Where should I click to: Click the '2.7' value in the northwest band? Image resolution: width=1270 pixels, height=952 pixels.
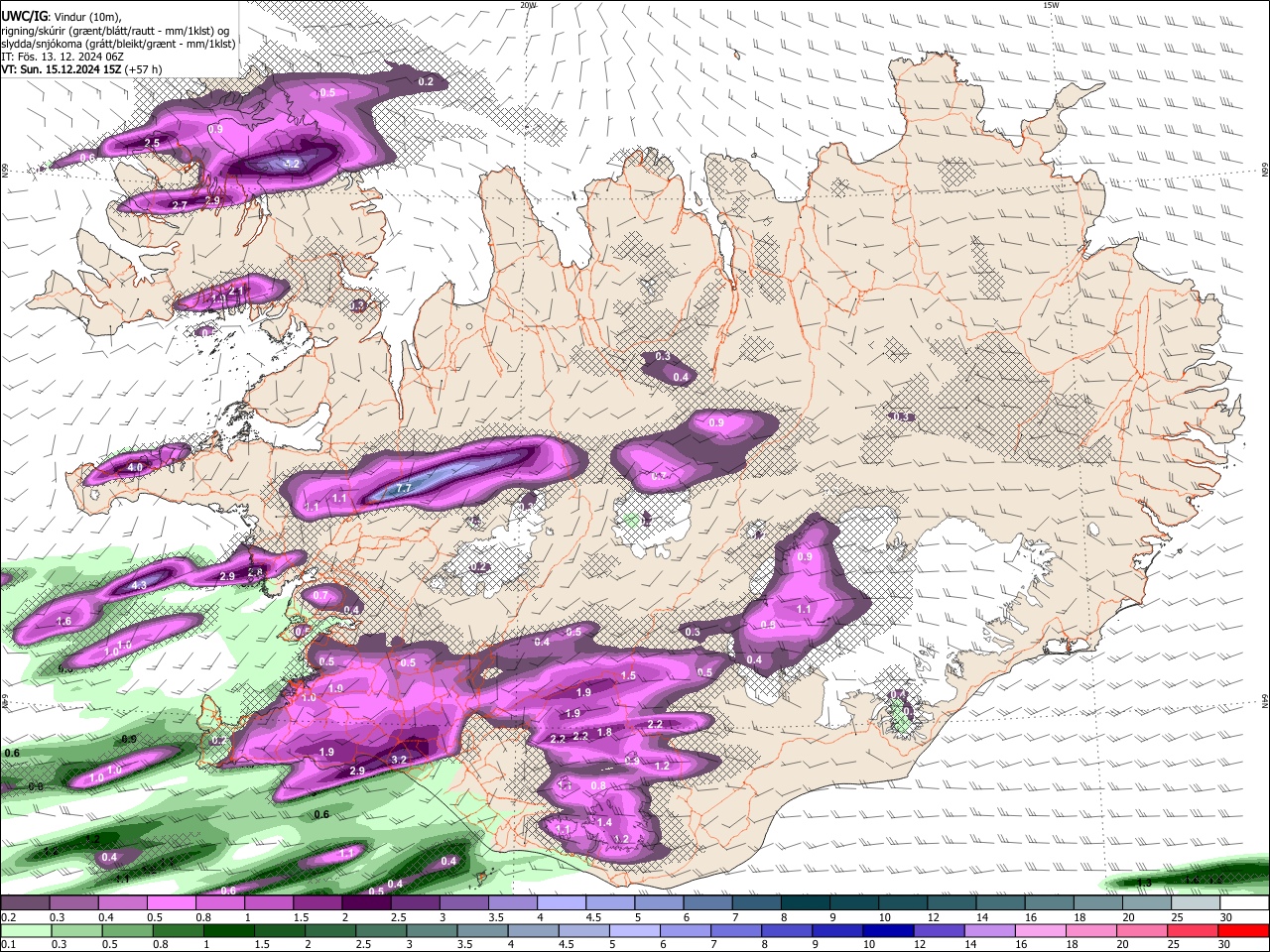(180, 205)
